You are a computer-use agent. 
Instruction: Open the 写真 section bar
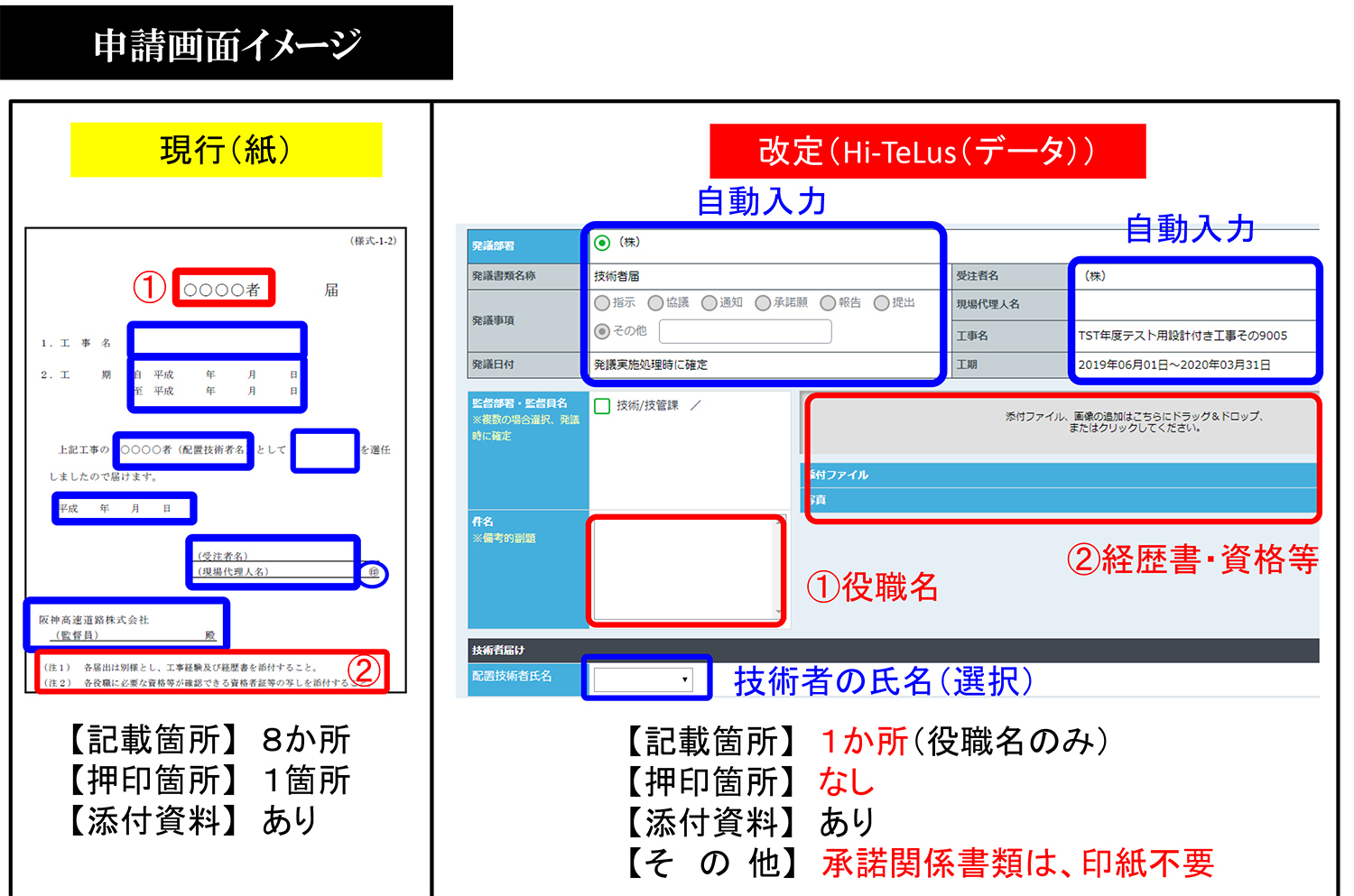[1063, 499]
